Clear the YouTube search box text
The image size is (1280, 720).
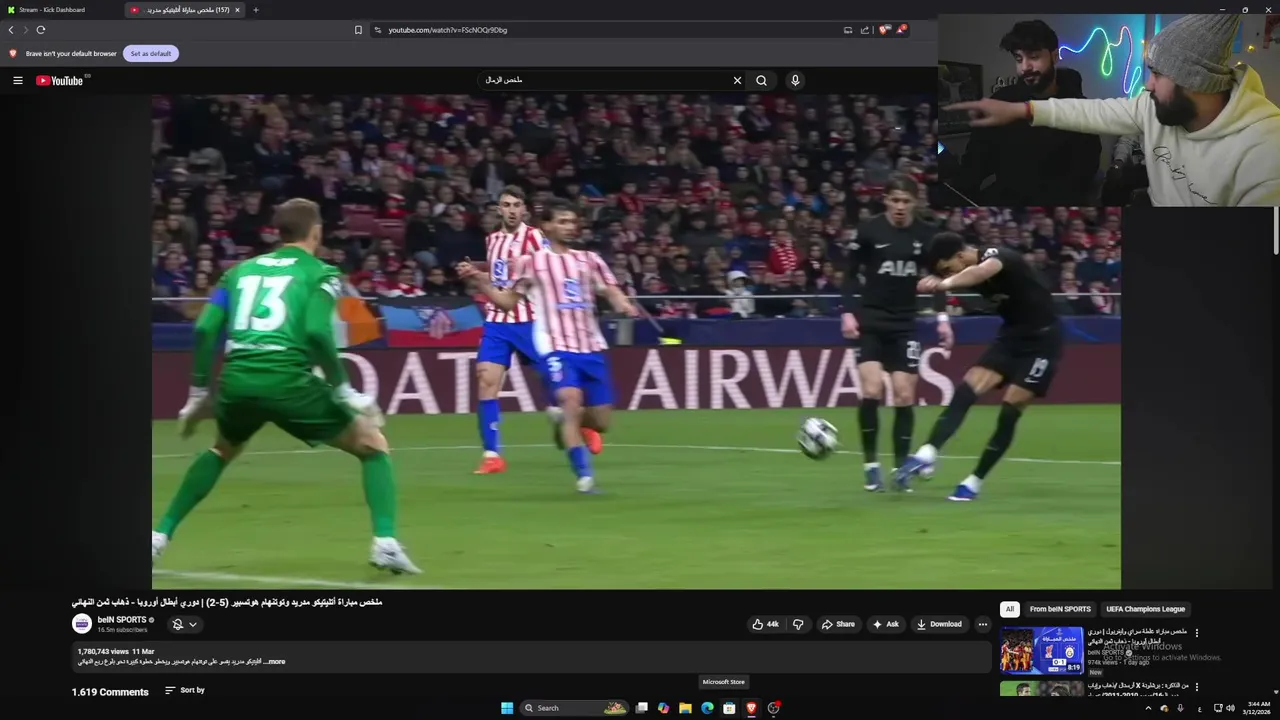737,80
